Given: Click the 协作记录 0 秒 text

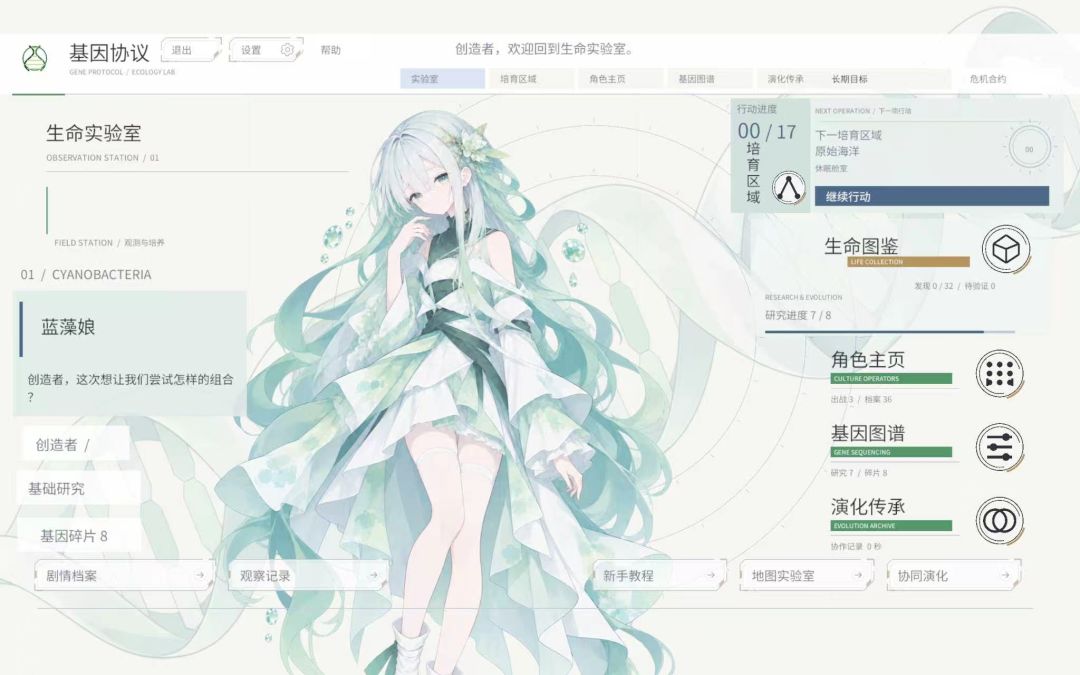Looking at the screenshot, I should [855, 546].
